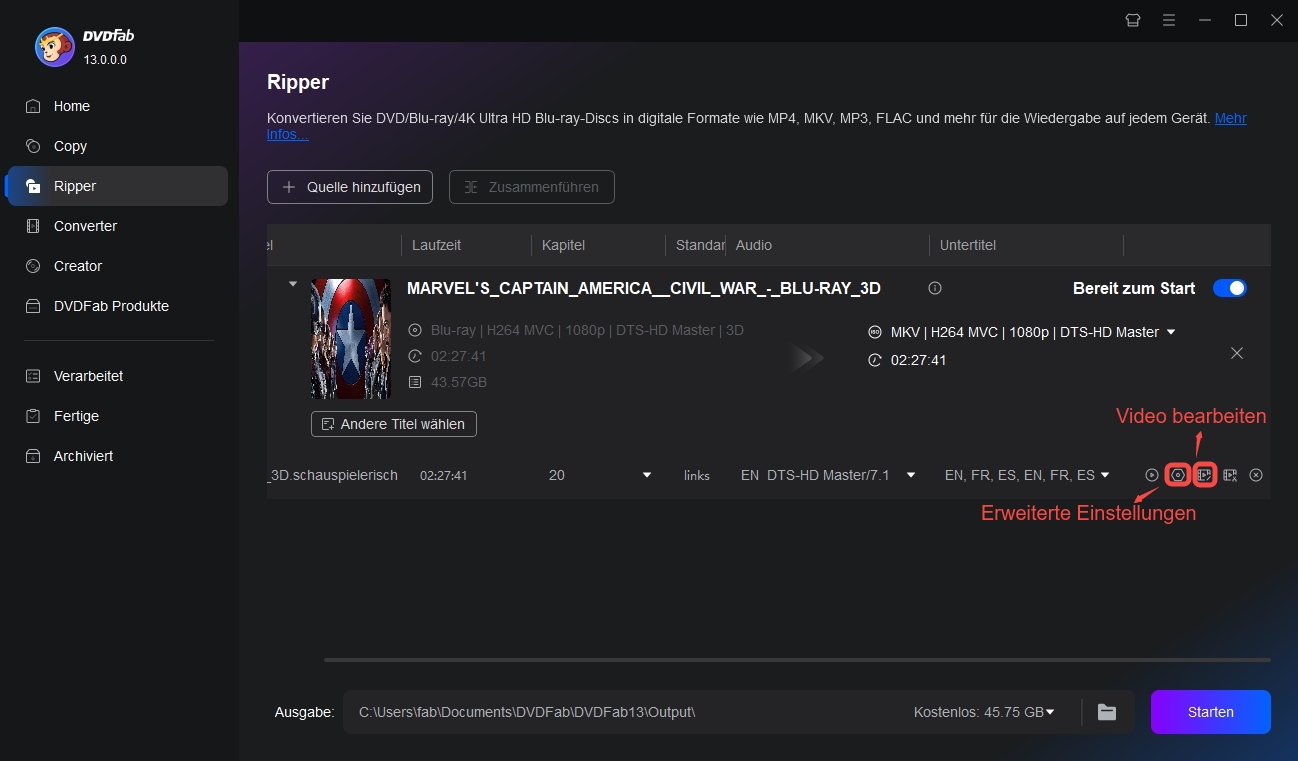Viewport: 1298px width, 761px height.
Task: Open the Video bearbeiten icon
Action: 1205,475
